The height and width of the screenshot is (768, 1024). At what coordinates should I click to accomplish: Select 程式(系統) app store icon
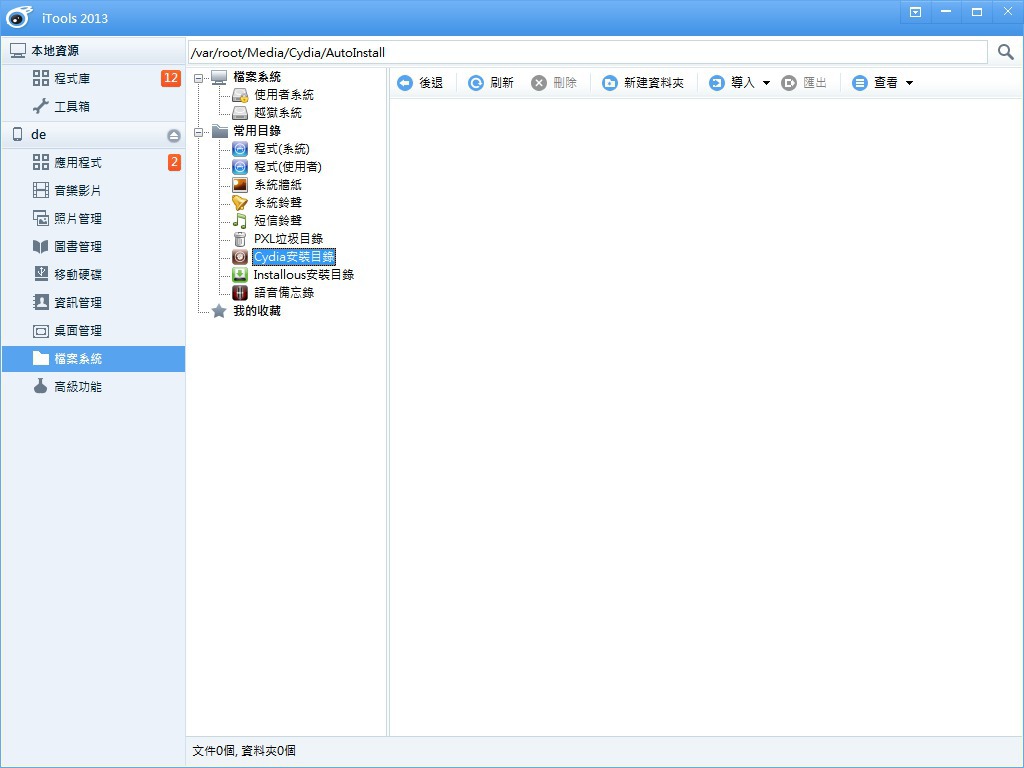[x=240, y=149]
